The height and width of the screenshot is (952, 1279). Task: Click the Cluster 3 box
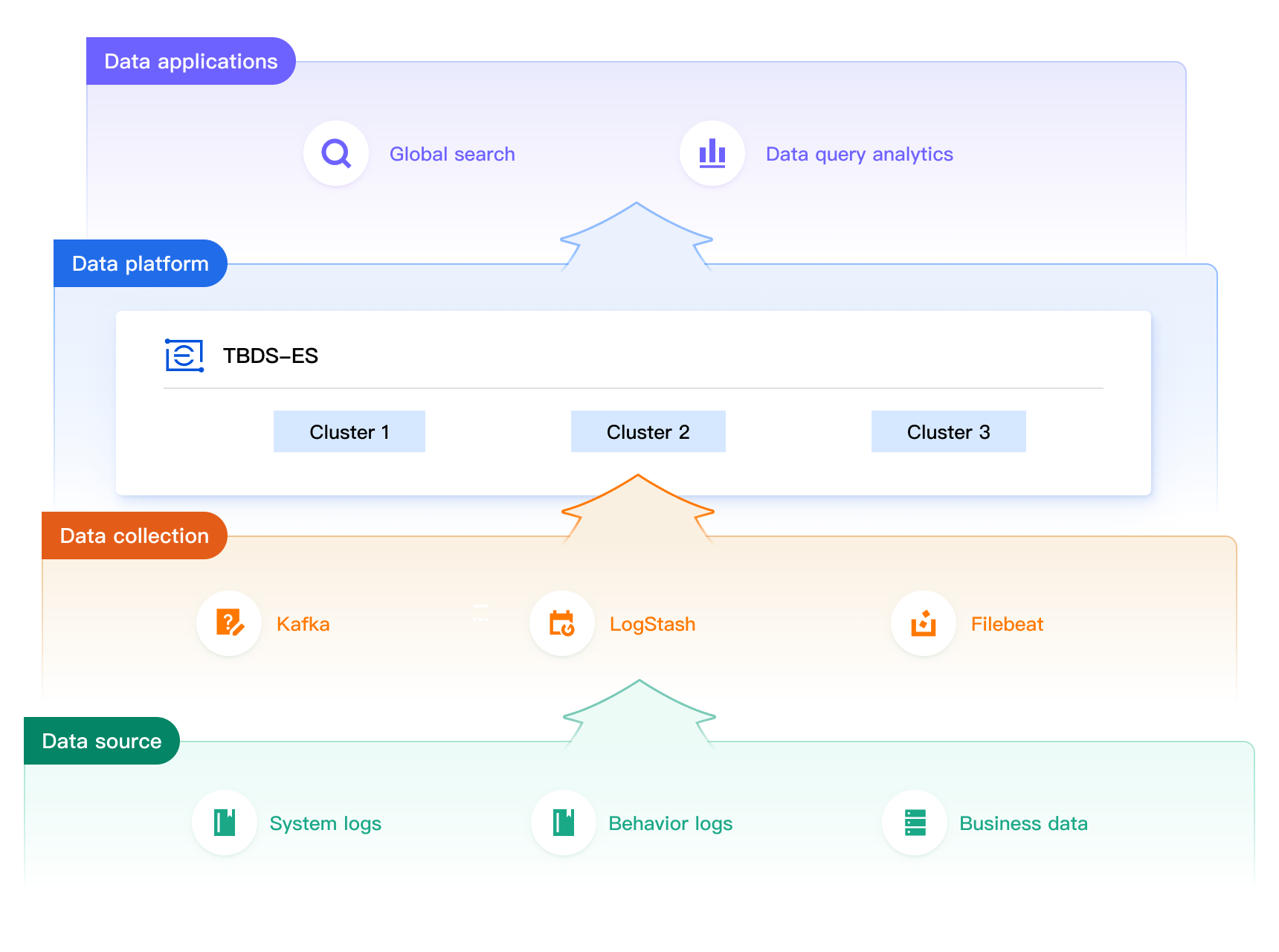949,431
